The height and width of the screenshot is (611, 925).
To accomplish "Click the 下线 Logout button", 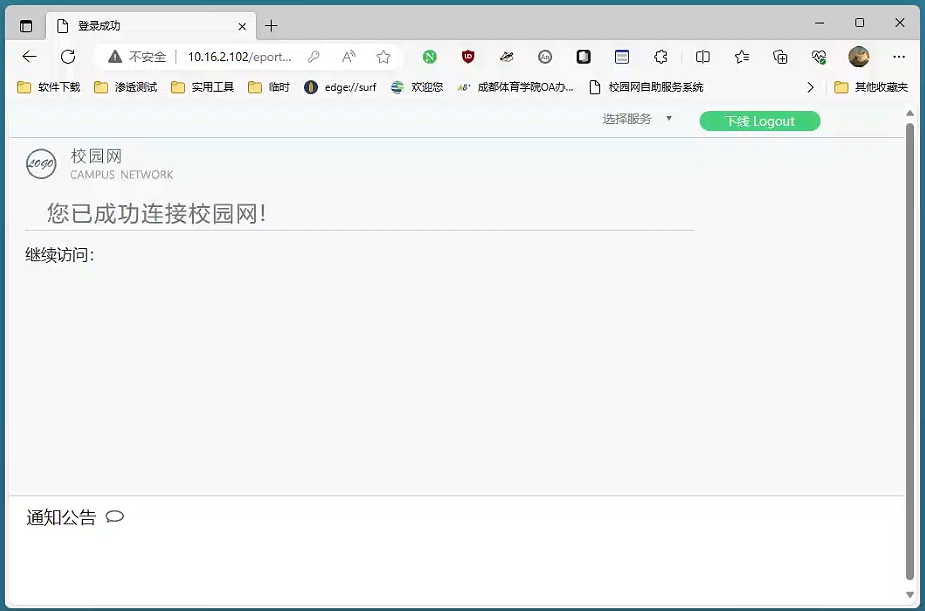I will [x=759, y=121].
